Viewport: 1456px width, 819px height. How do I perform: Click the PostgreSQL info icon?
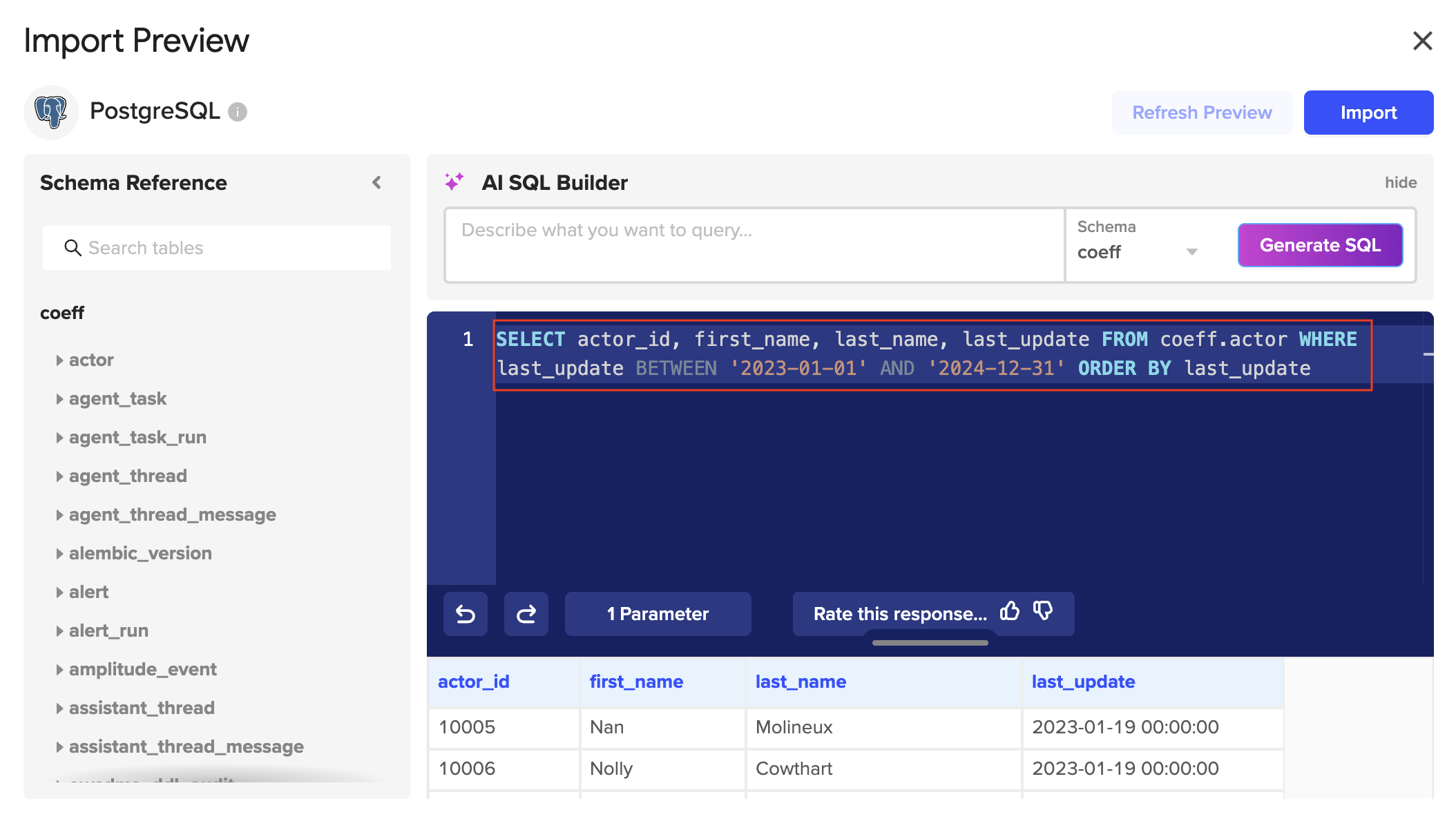(x=238, y=112)
